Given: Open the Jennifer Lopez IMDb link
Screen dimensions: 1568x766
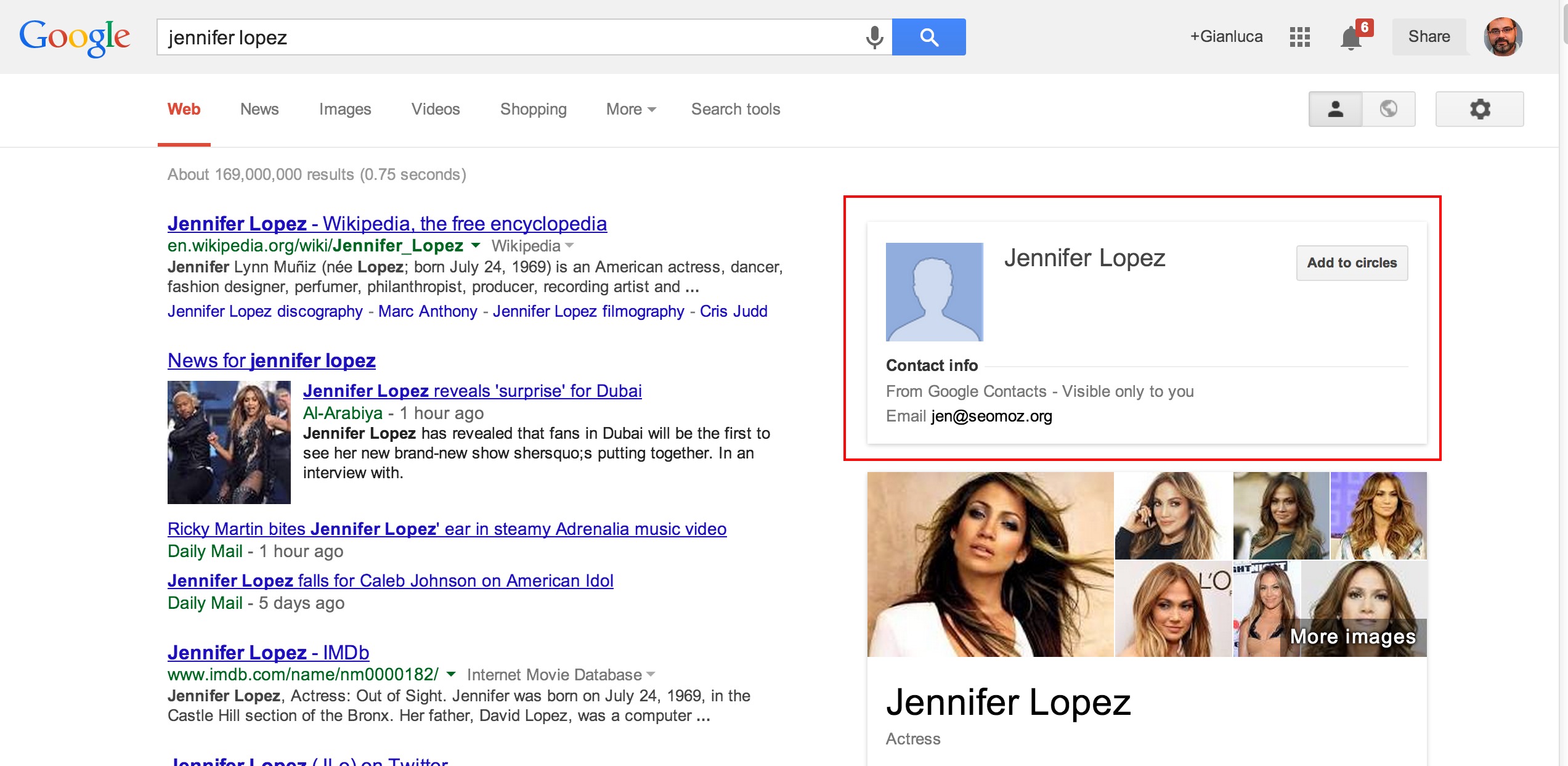Looking at the screenshot, I should 268,652.
